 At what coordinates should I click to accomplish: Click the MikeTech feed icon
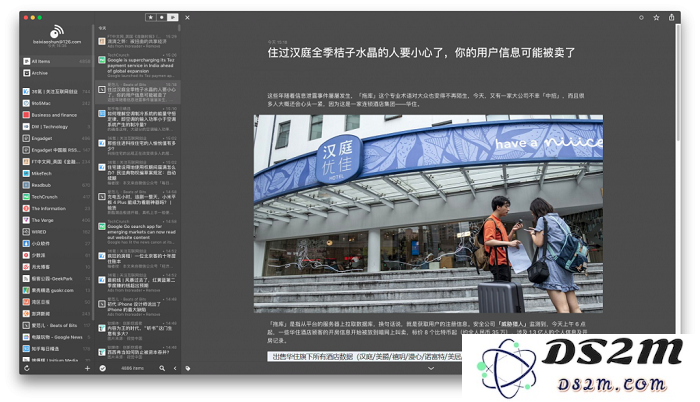click(26, 173)
